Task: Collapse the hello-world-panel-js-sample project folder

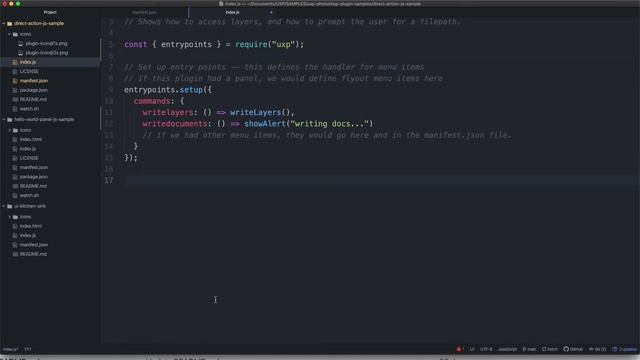Action: [4, 120]
